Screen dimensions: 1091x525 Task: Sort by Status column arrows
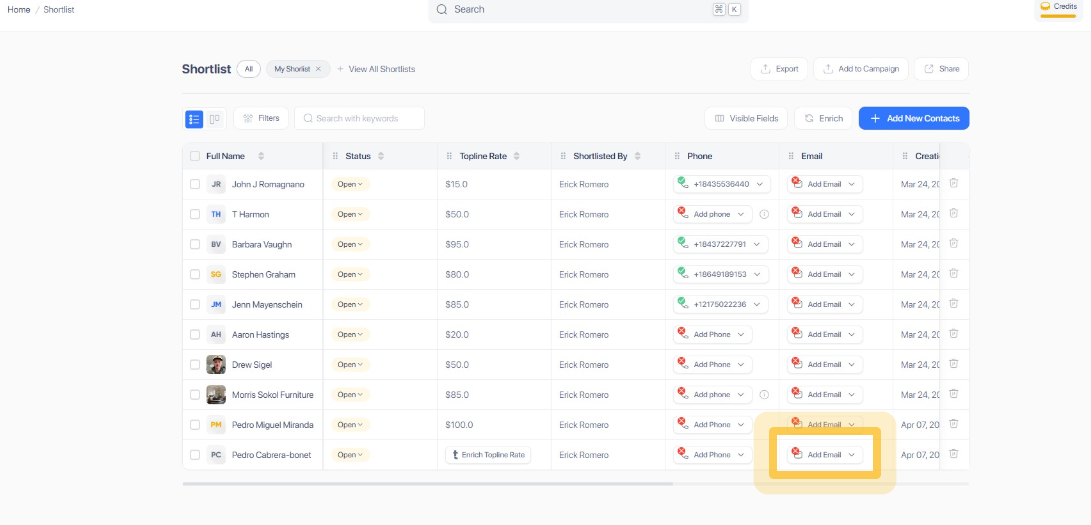[381, 156]
